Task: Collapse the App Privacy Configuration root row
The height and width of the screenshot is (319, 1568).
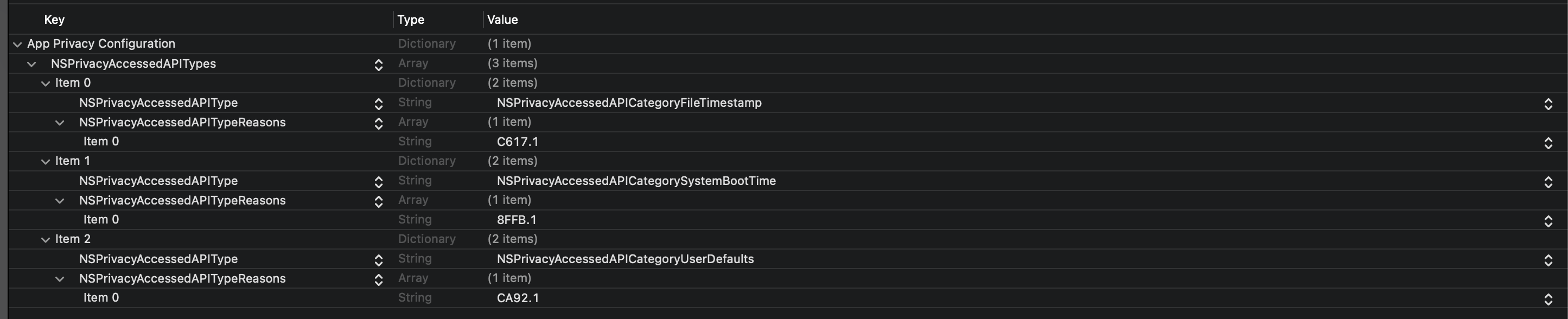Action: pyautogui.click(x=17, y=44)
